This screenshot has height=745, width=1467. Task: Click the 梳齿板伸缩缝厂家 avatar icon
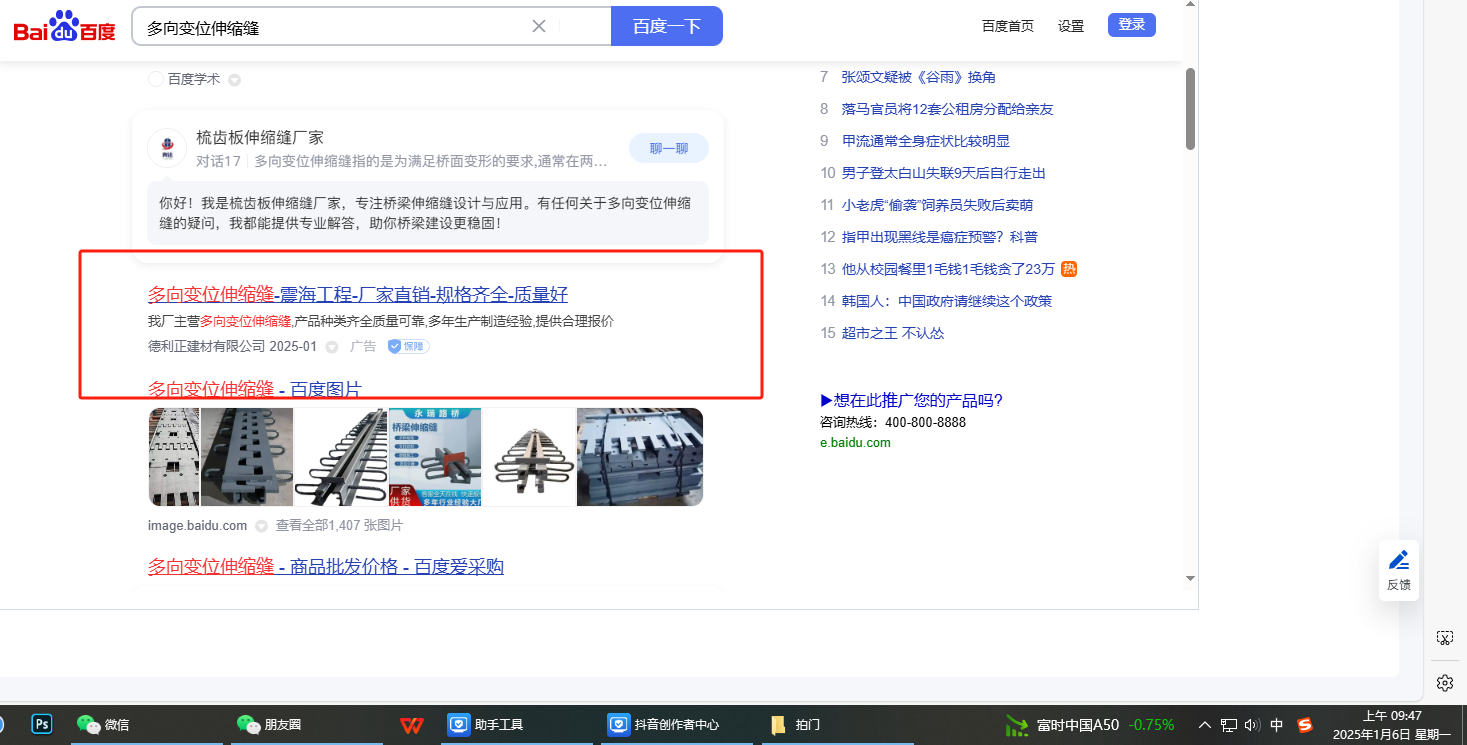[x=167, y=148]
